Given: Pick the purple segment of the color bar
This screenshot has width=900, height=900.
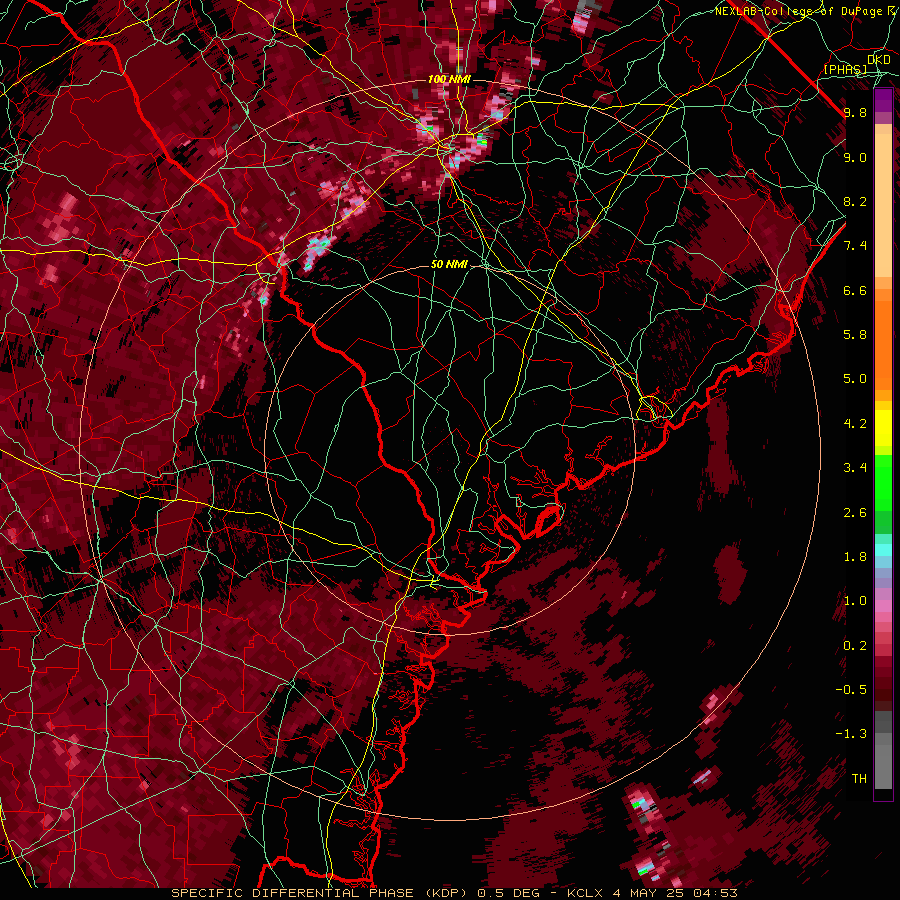Looking at the screenshot, I should tap(883, 100).
